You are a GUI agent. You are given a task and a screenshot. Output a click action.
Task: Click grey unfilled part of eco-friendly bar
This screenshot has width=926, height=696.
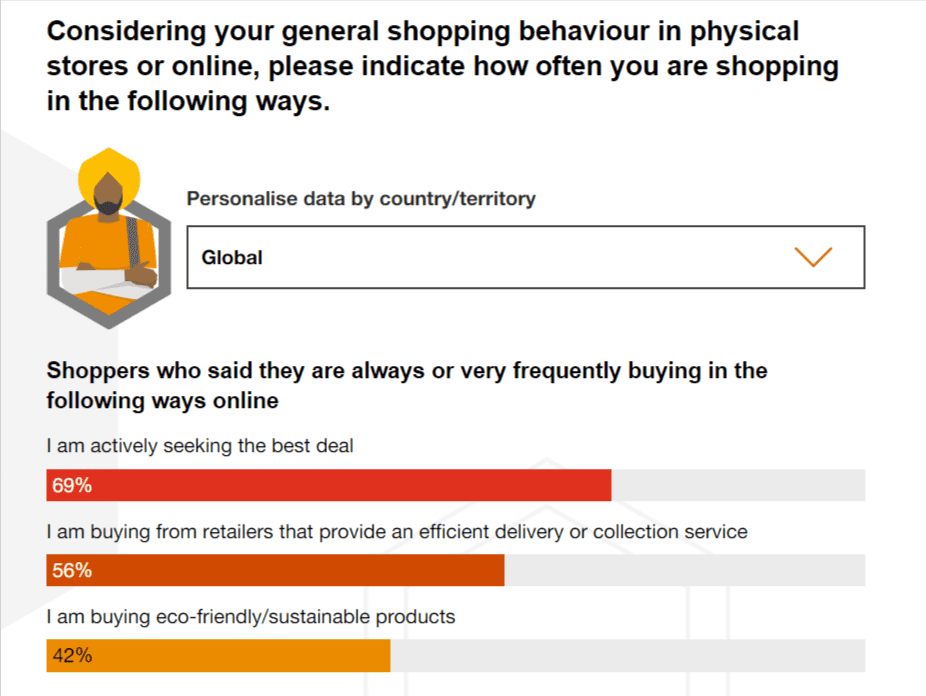click(628, 655)
